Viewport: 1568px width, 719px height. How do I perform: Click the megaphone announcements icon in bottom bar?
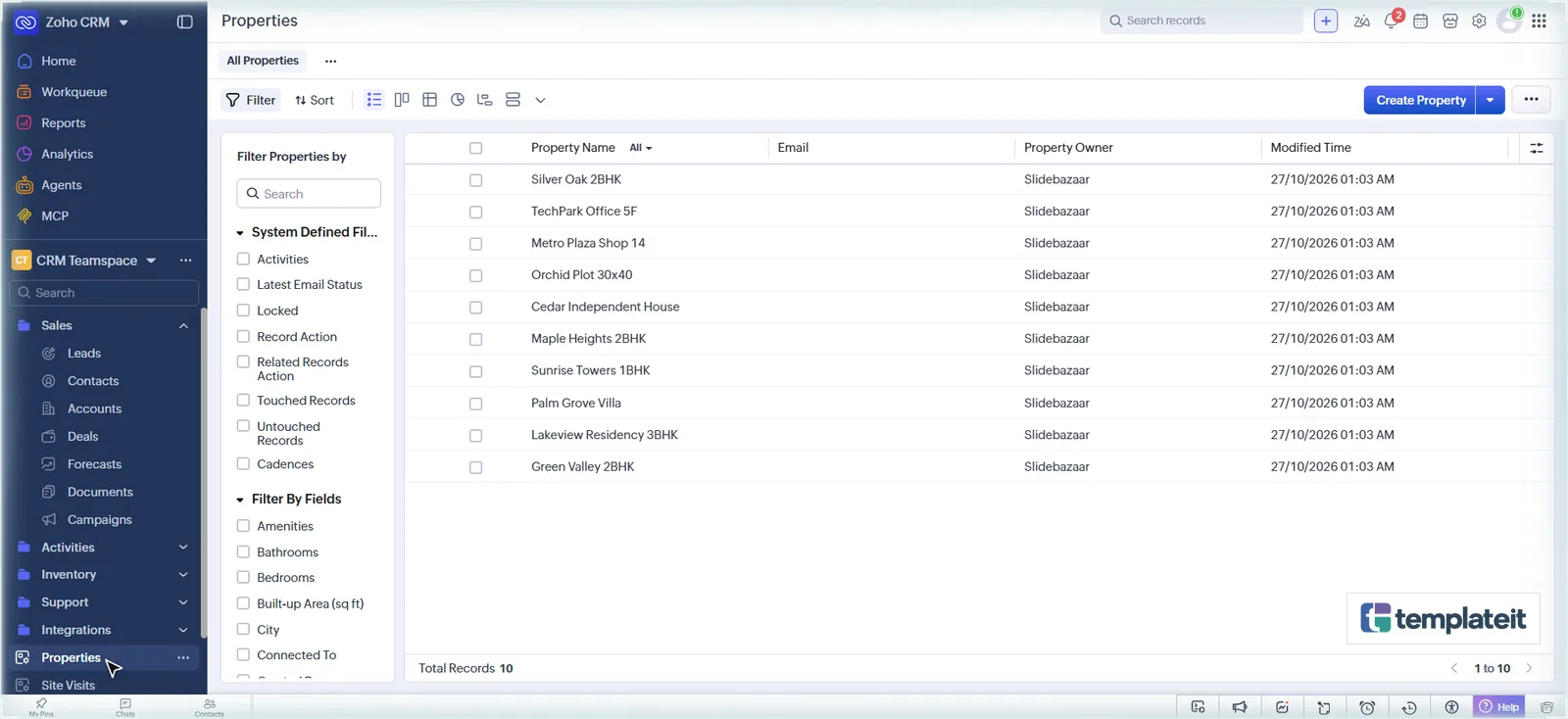(1240, 707)
